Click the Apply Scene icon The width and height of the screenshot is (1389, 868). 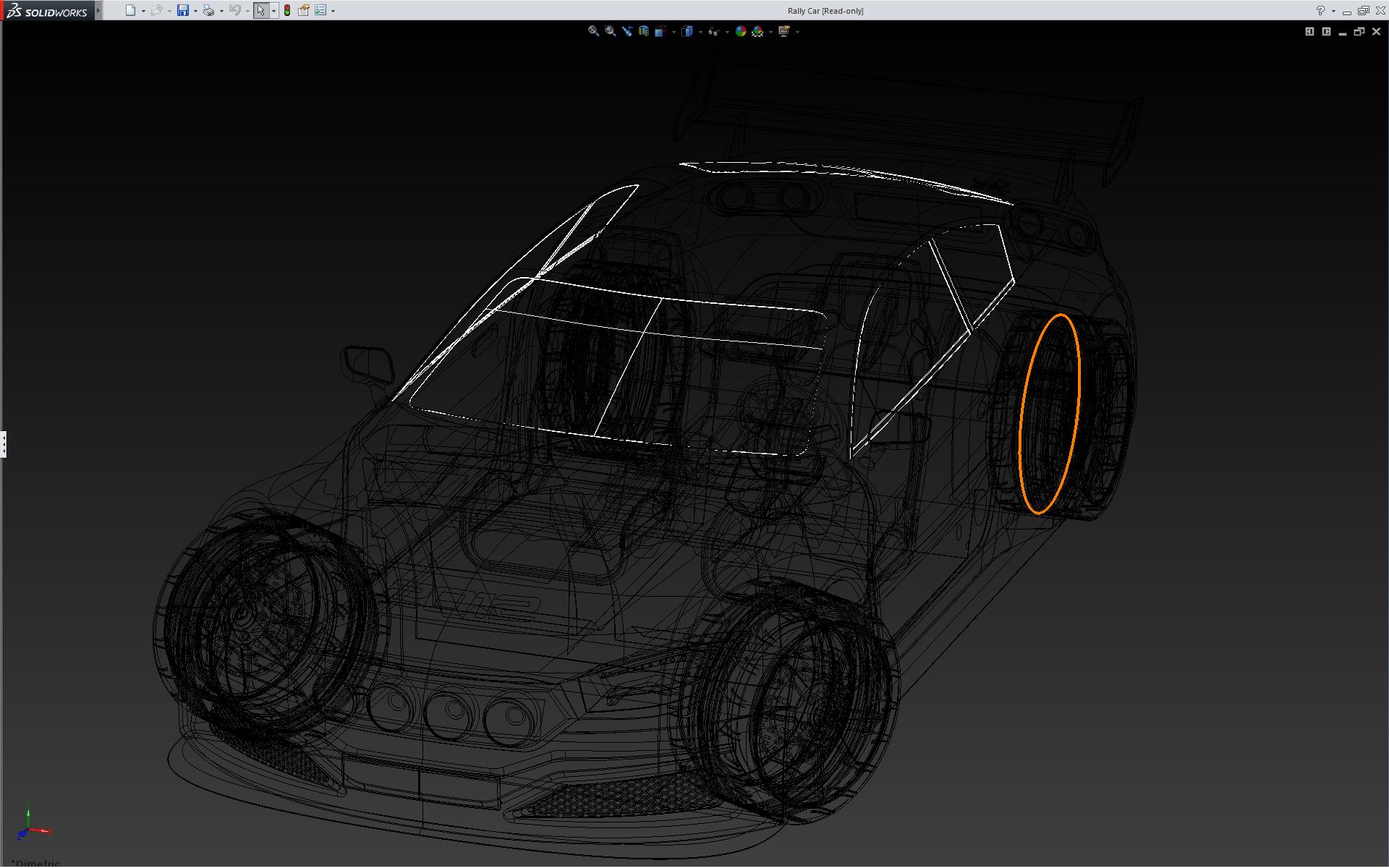pyautogui.click(x=757, y=31)
